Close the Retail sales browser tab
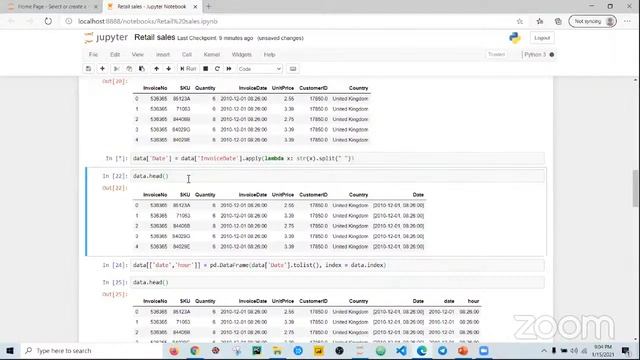This screenshot has width=640, height=360. click(195, 7)
